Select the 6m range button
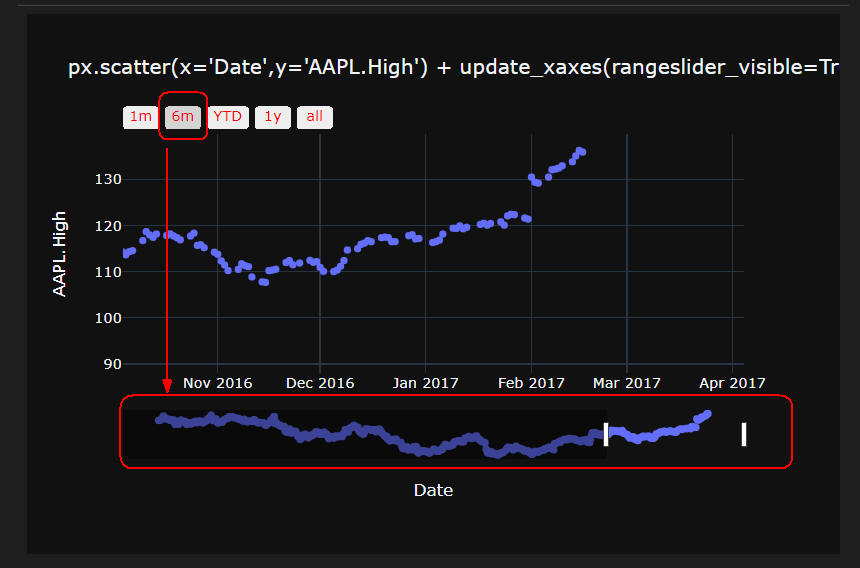860x568 pixels. [183, 117]
